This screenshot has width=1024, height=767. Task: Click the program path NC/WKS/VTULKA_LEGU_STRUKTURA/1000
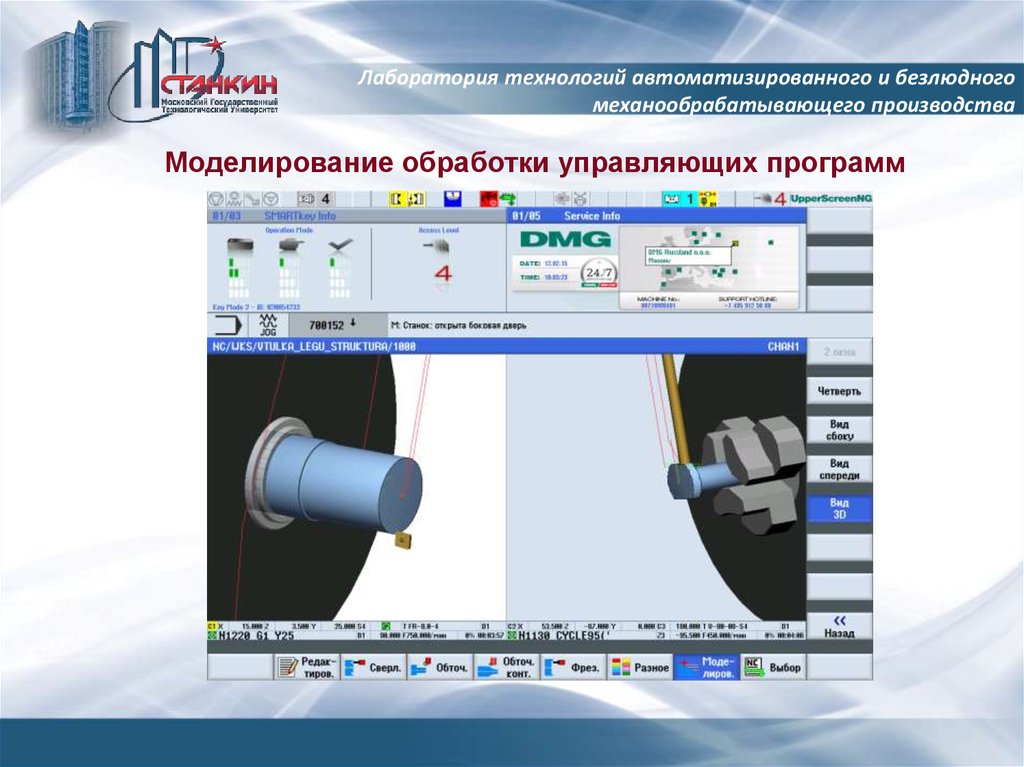click(x=314, y=346)
